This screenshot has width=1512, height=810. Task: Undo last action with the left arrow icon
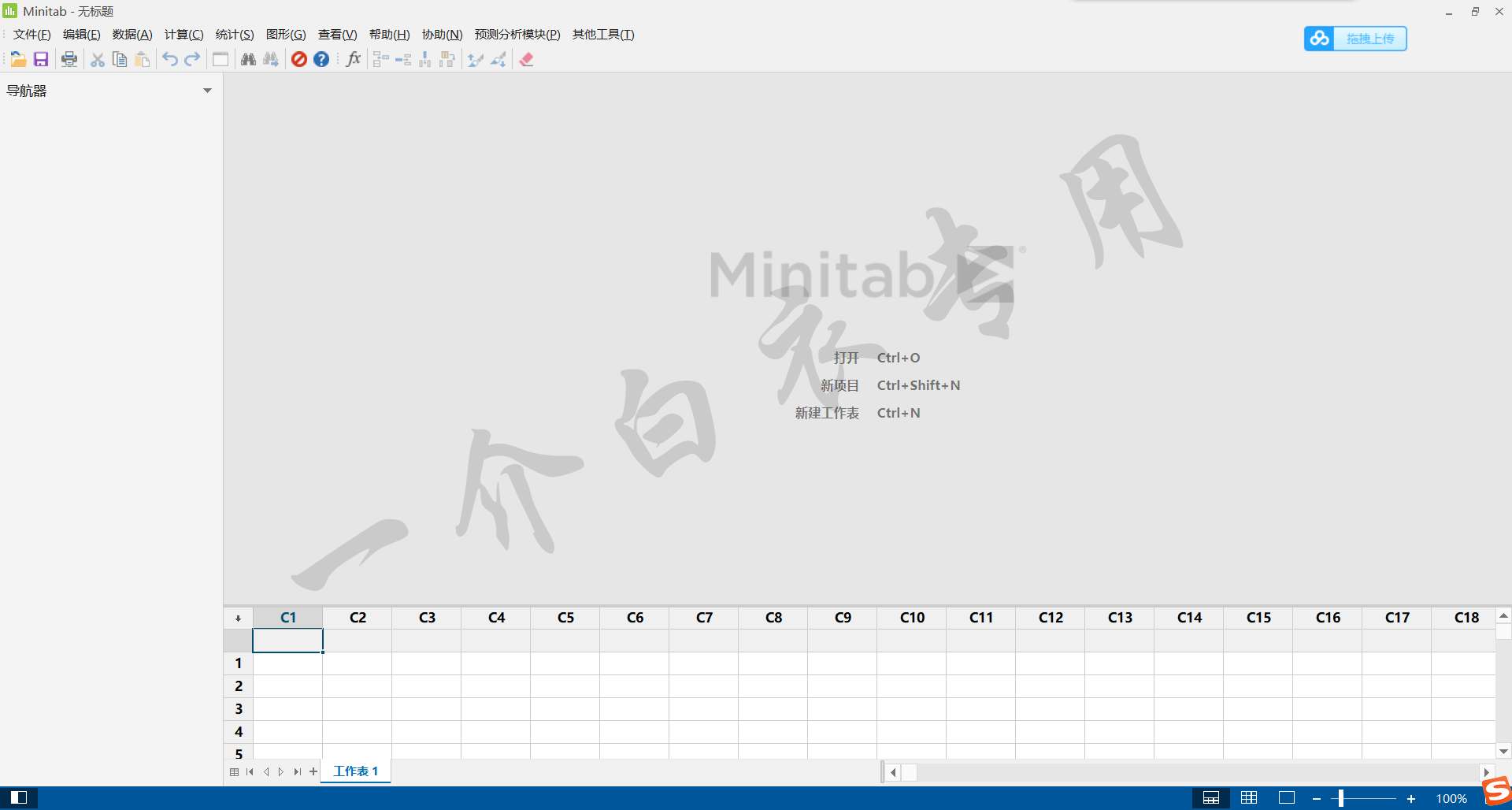pyautogui.click(x=170, y=59)
